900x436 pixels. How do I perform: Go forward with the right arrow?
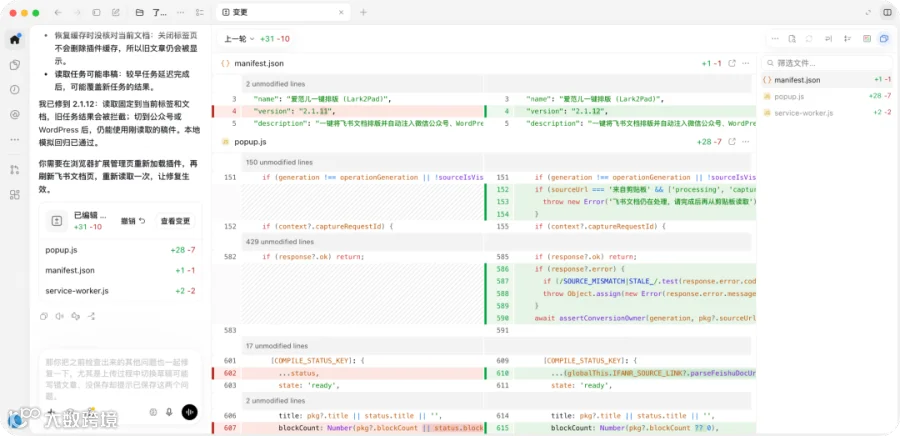click(77, 12)
